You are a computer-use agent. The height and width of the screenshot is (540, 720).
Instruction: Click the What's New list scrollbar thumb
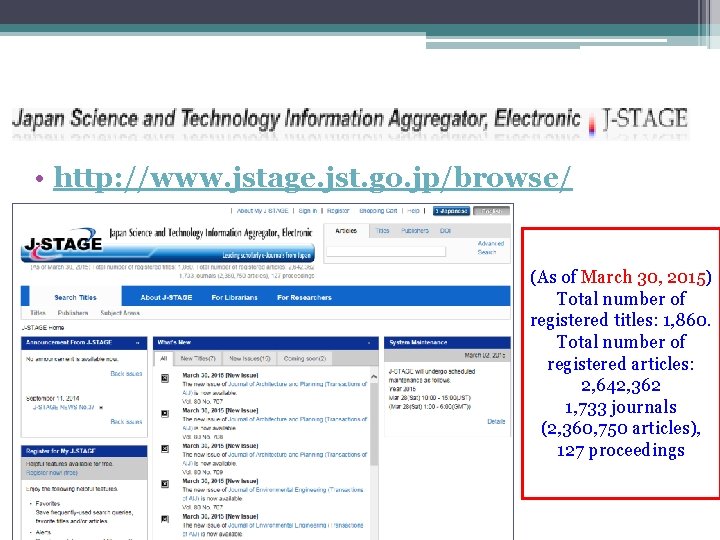[x=374, y=424]
